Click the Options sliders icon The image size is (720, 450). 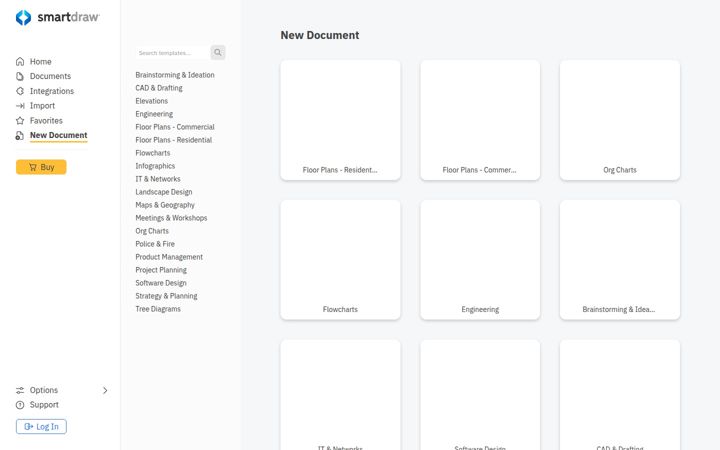coord(20,390)
